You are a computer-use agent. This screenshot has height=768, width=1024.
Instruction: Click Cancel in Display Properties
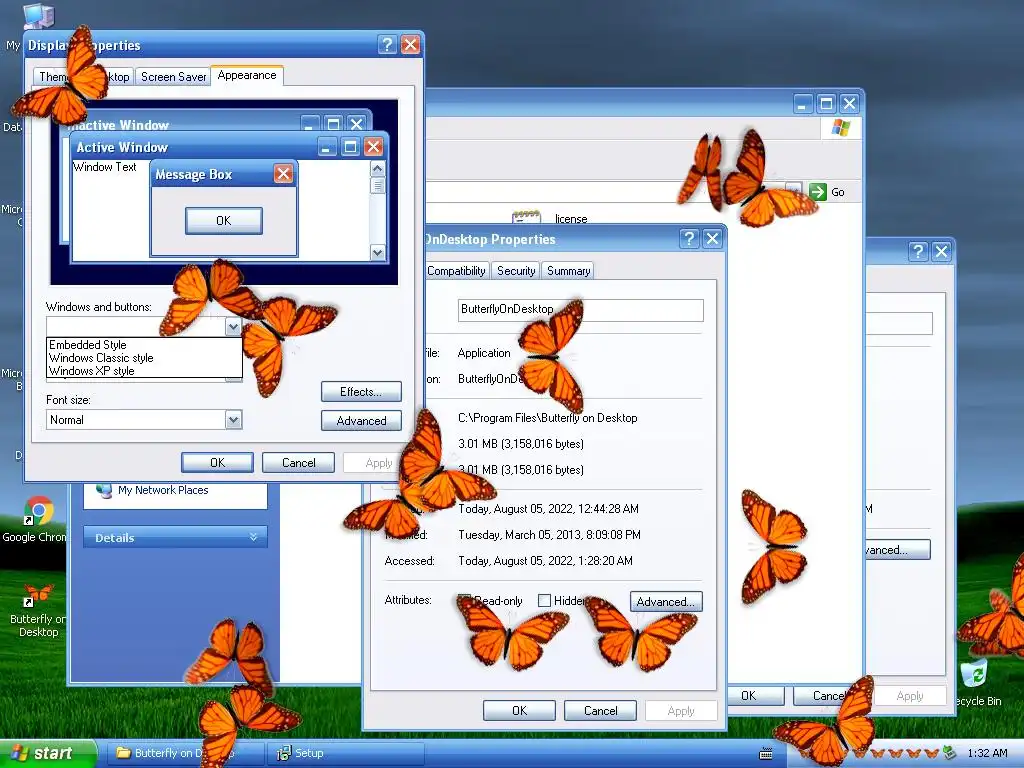298,462
